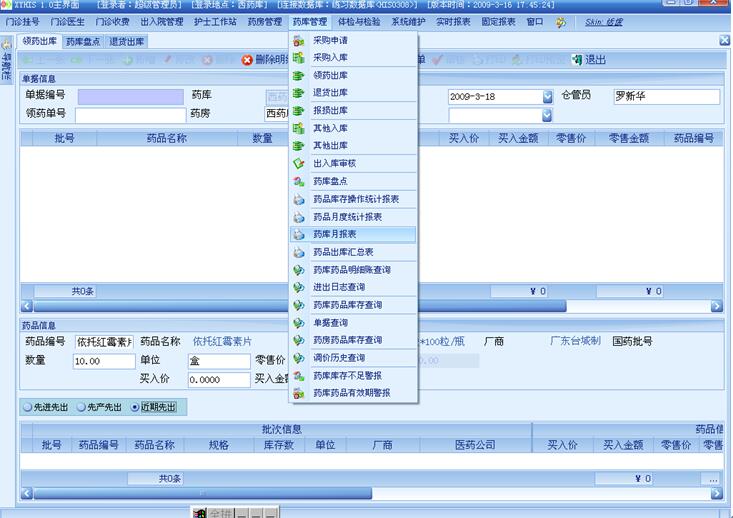
Task: Click the 单据编号 input field
Action: point(130,97)
